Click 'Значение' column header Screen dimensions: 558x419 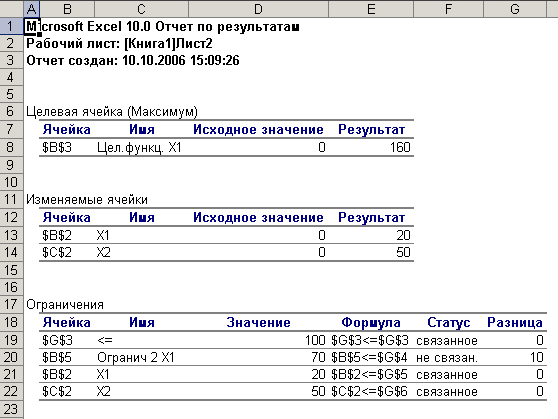tap(258, 323)
